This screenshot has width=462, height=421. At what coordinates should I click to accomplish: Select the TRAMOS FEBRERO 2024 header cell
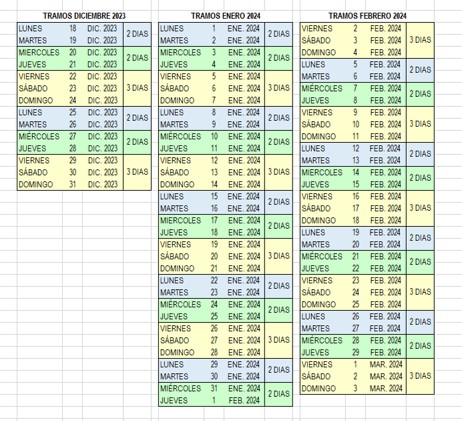[x=367, y=16]
